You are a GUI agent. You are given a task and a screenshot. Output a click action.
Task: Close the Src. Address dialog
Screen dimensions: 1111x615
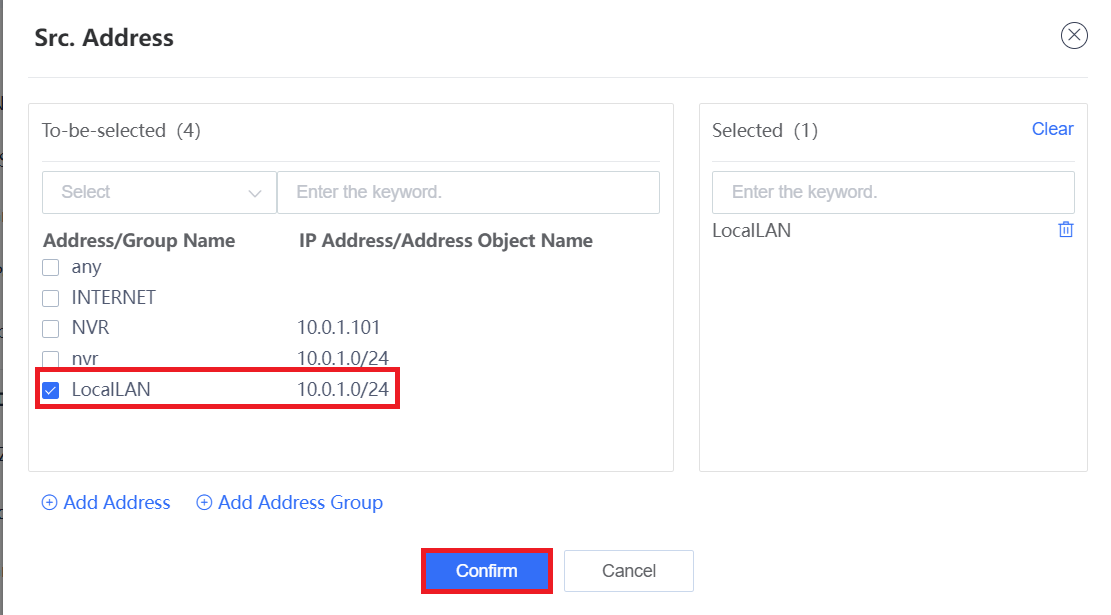[1073, 35]
